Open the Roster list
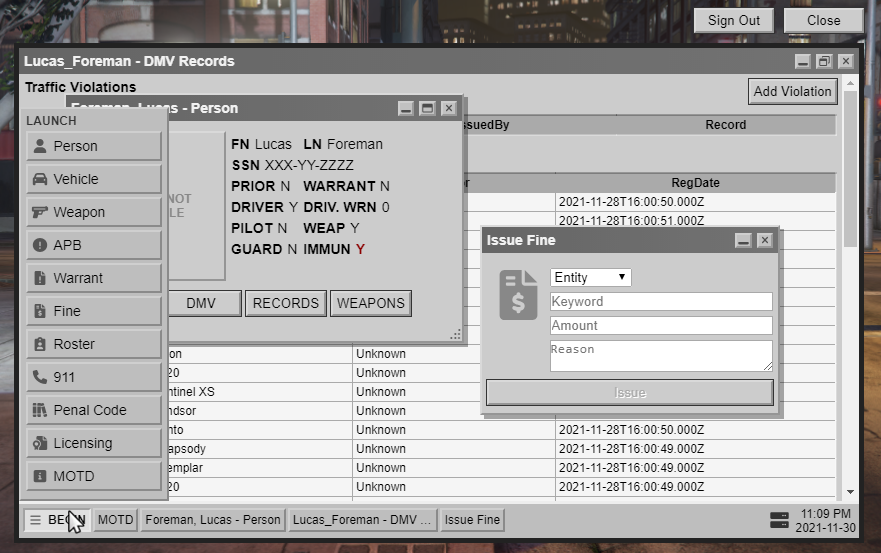 pyautogui.click(x=94, y=344)
